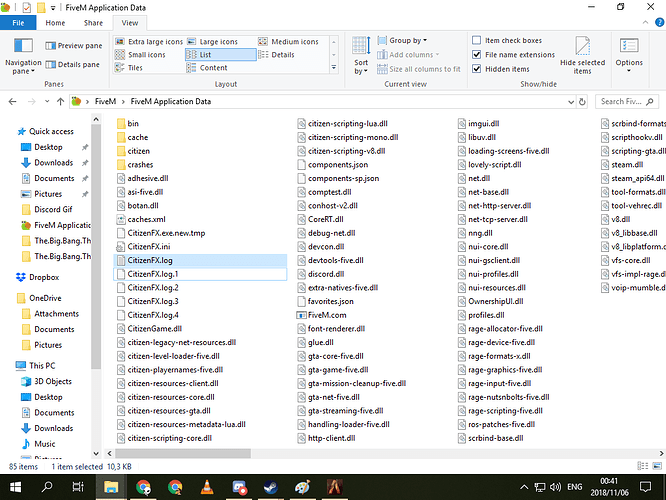Select the CitizenFX.ini file
The image size is (666, 500).
coord(143,246)
